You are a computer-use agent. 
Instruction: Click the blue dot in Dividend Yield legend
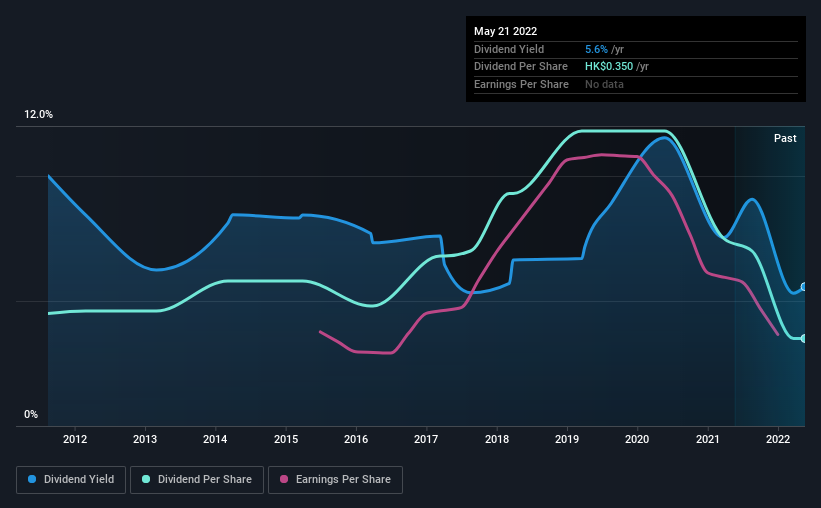tap(32, 480)
